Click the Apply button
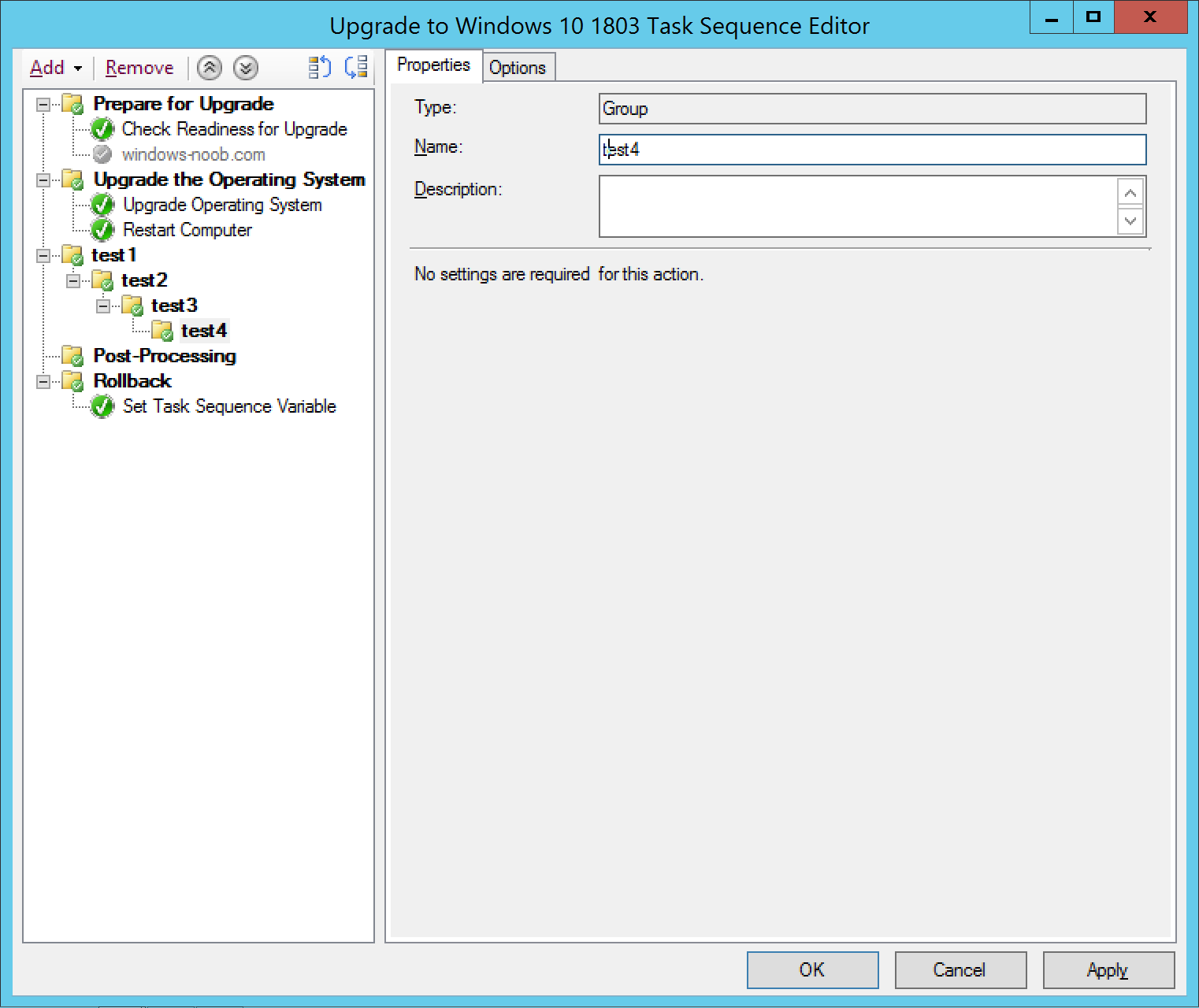The image size is (1199, 1008). coord(1108,969)
